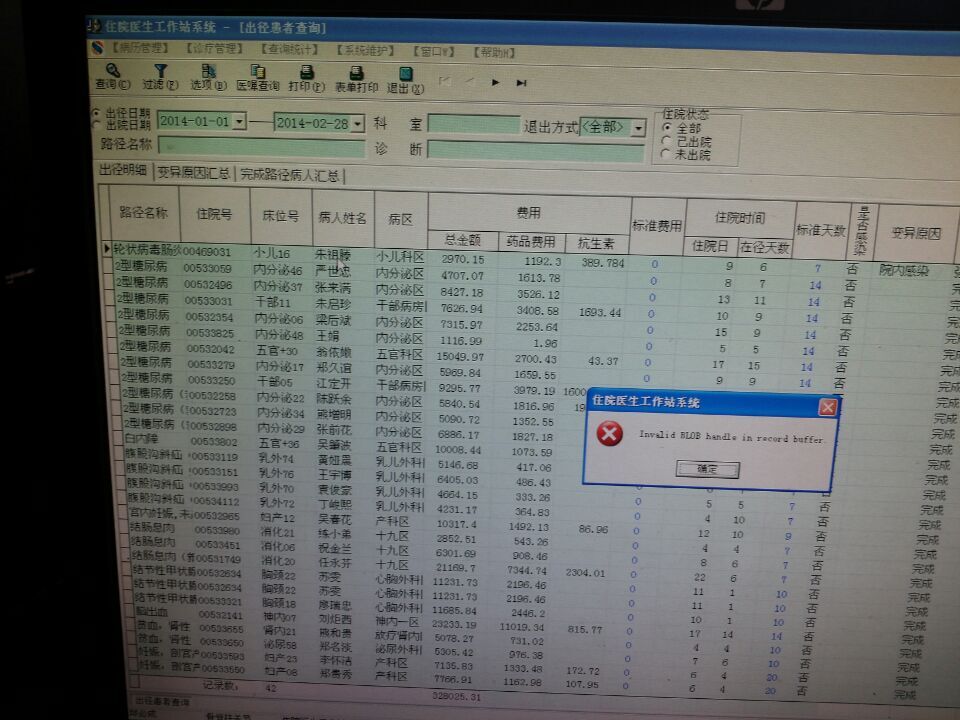Select the 出院日期 radio button
Screen dimensions: 960x720
(96, 124)
